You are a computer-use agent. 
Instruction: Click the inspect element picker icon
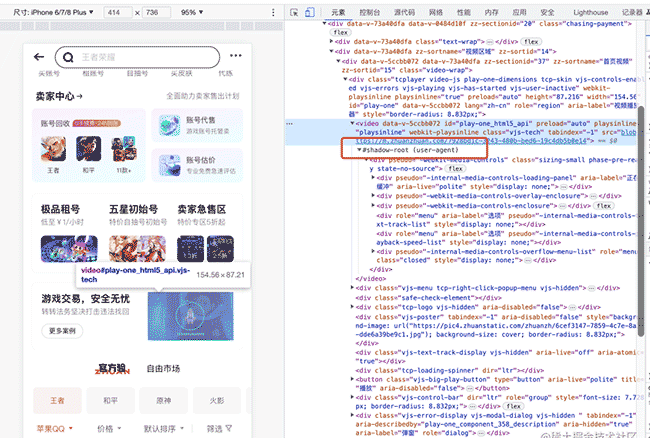294,12
